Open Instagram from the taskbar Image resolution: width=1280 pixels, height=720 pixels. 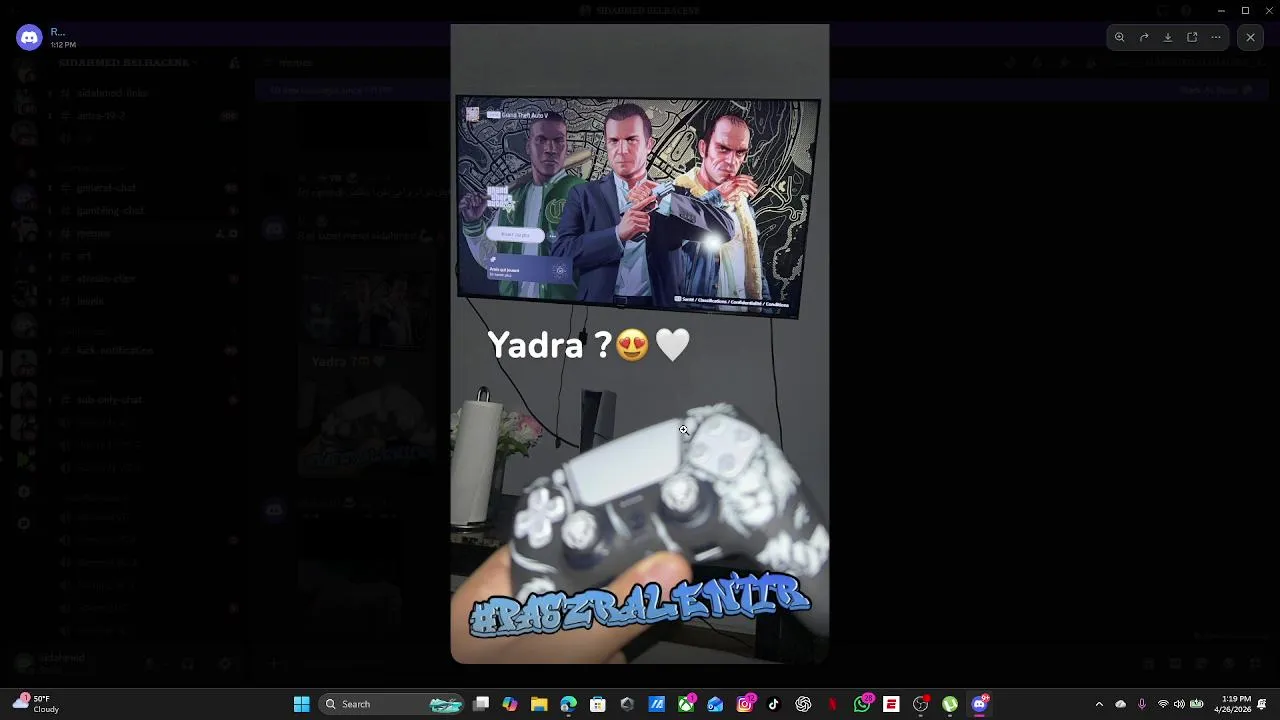pyautogui.click(x=745, y=704)
